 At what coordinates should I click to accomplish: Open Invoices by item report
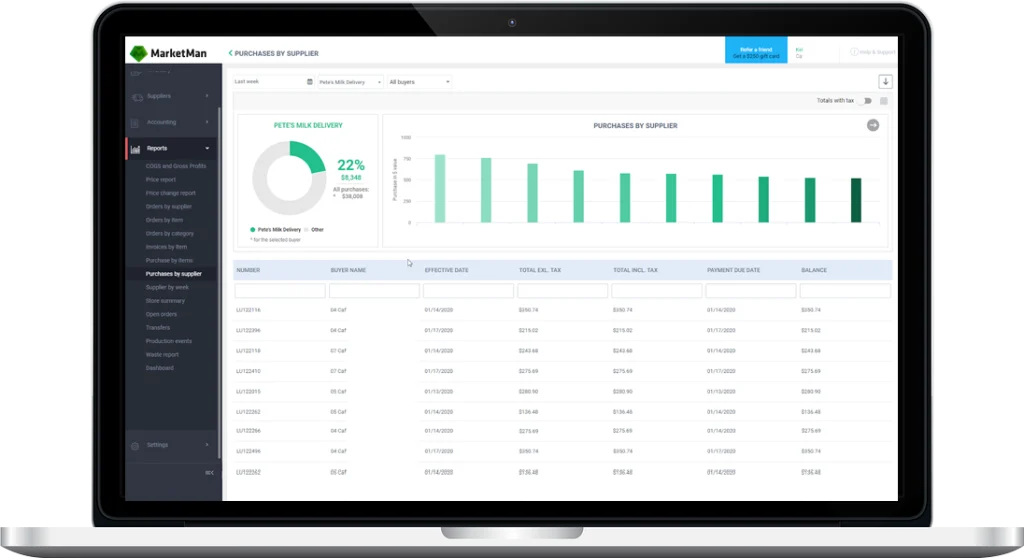click(x=166, y=247)
